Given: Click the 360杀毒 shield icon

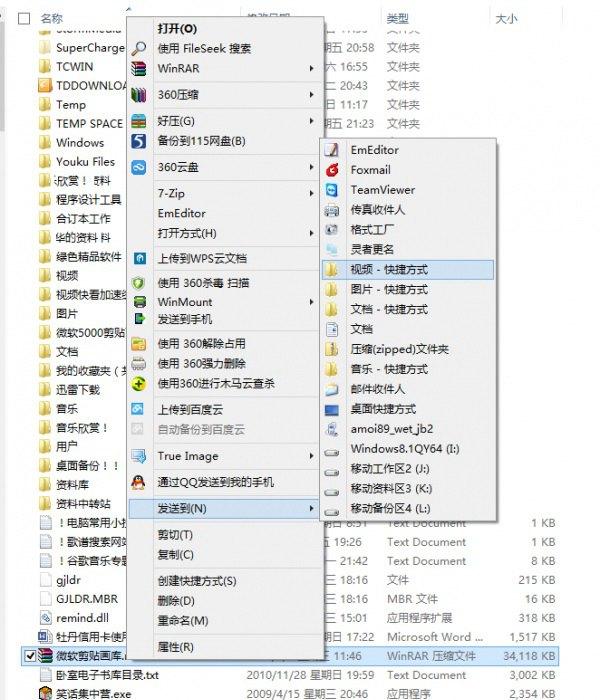Looking at the screenshot, I should tap(139, 283).
